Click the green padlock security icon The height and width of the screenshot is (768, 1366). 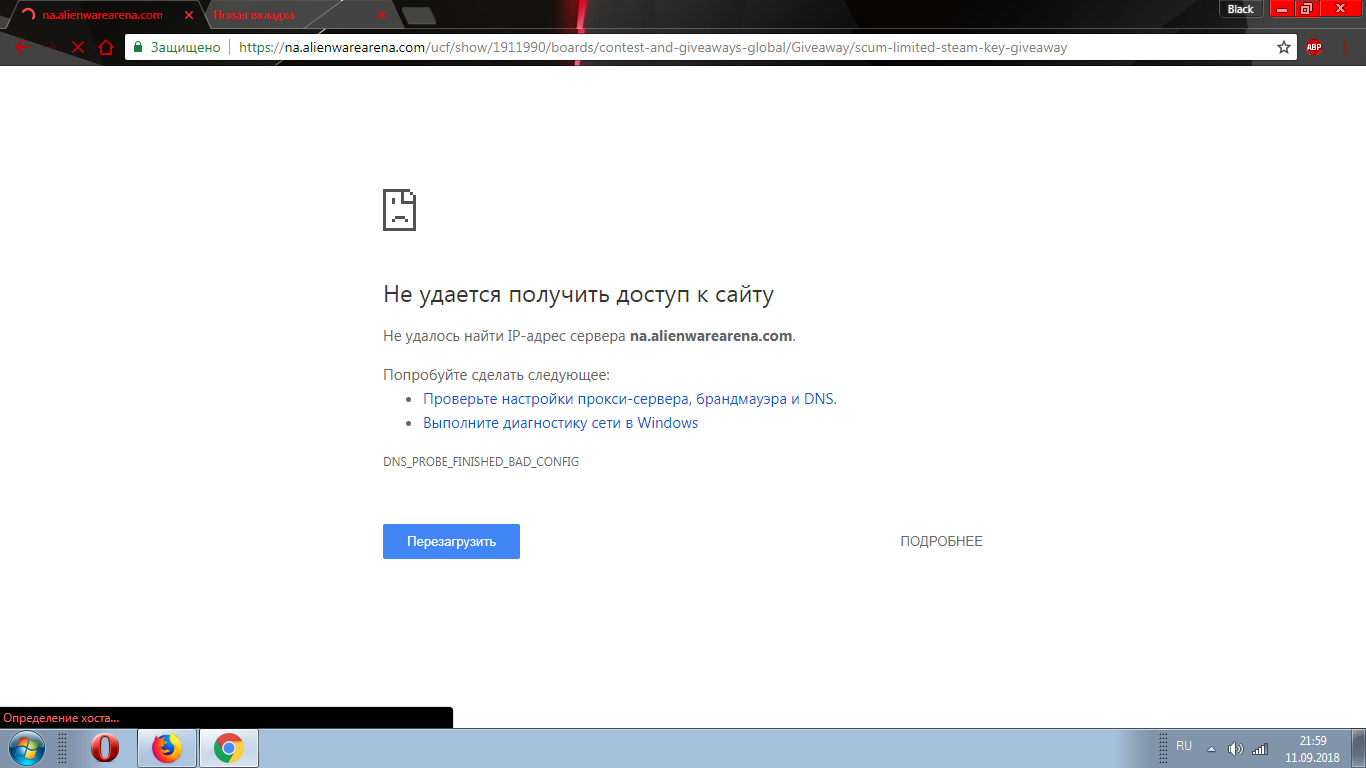click(x=138, y=47)
